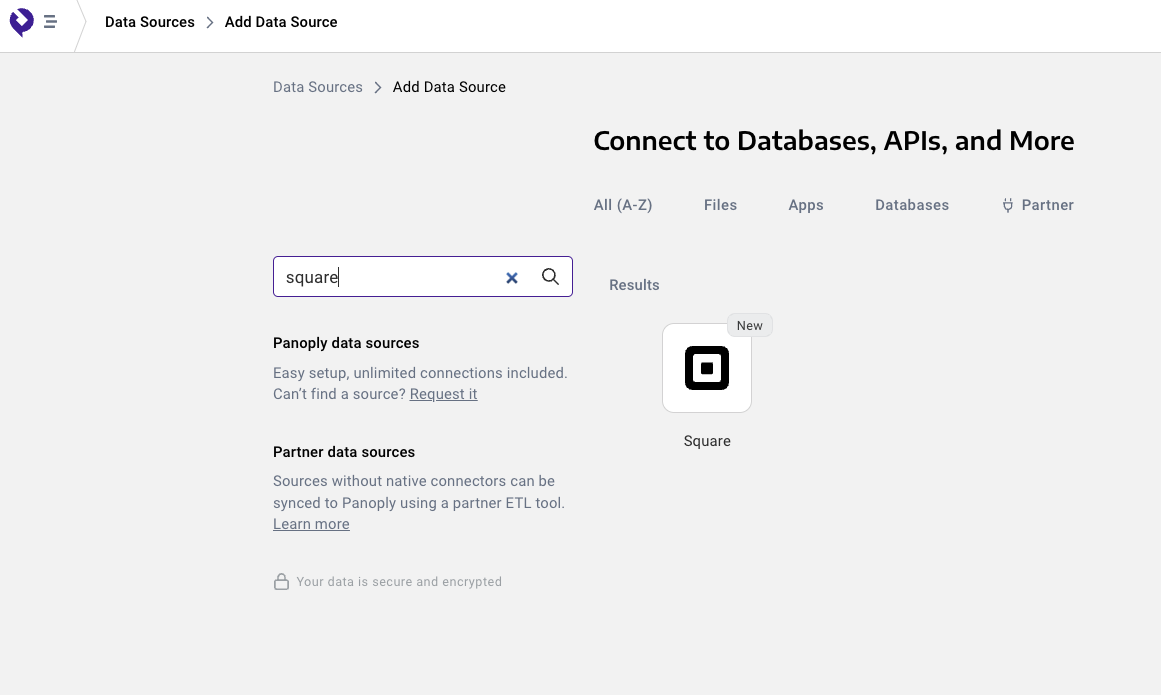Click Data Sources in the page breadcrumb
1161x695 pixels.
[317, 87]
